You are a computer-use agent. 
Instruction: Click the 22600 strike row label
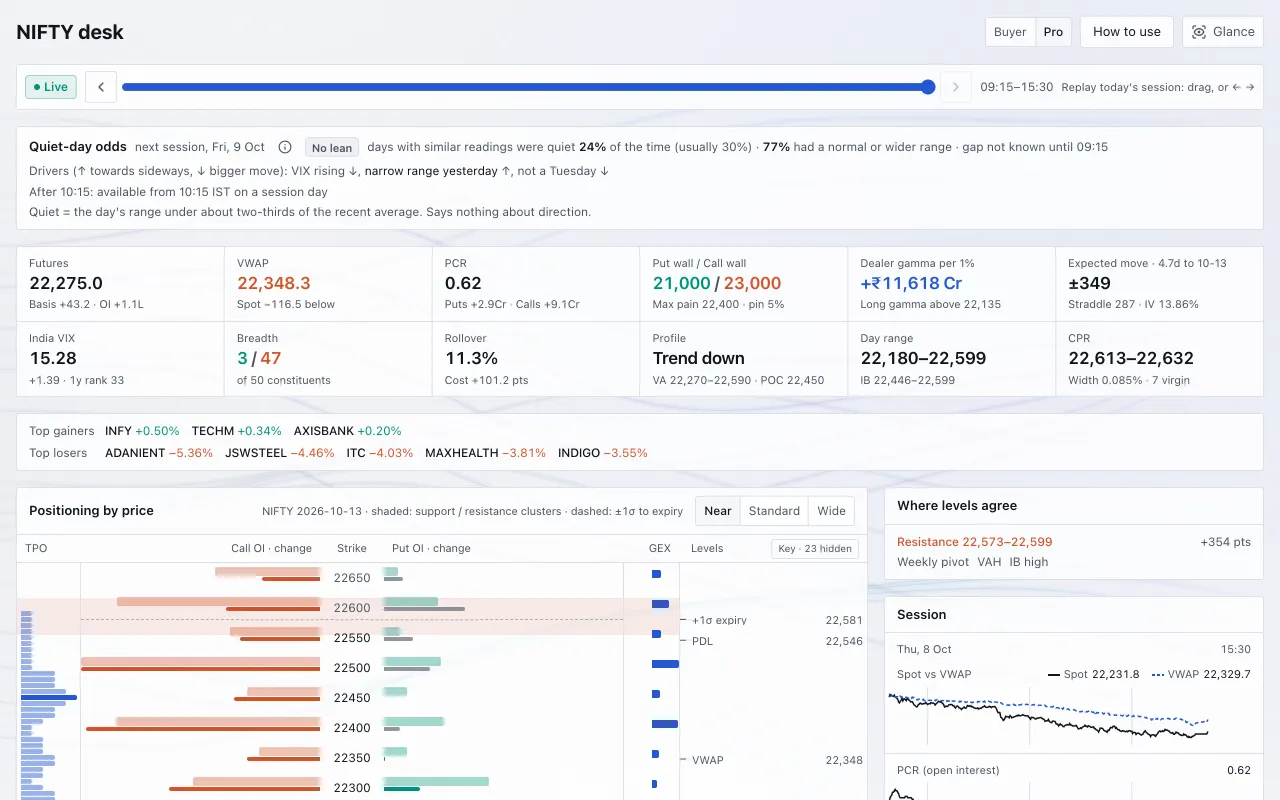point(352,608)
